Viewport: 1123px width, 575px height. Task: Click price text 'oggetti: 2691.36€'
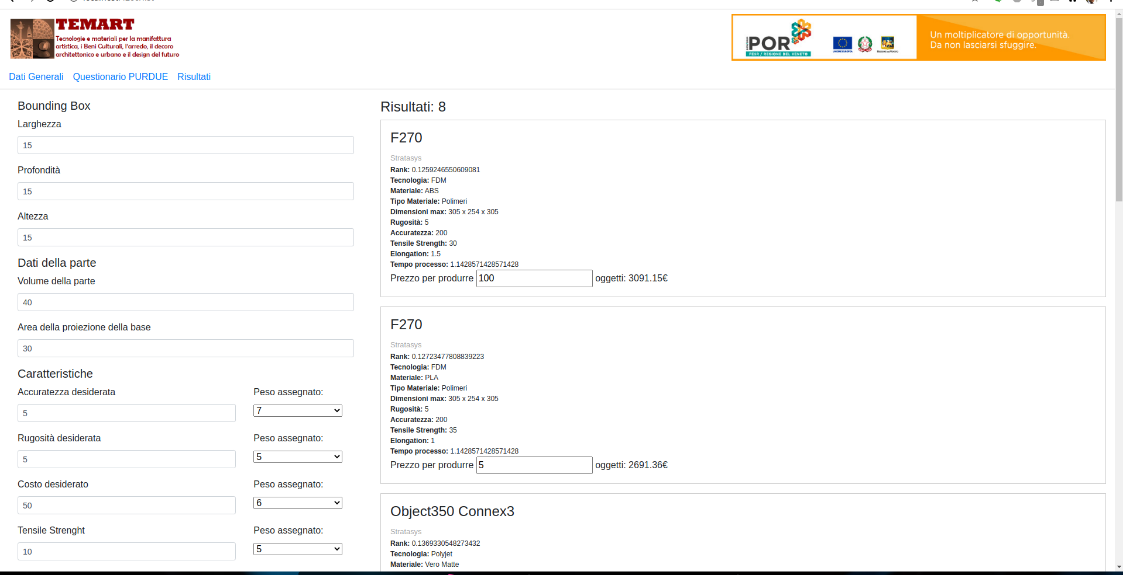click(632, 465)
